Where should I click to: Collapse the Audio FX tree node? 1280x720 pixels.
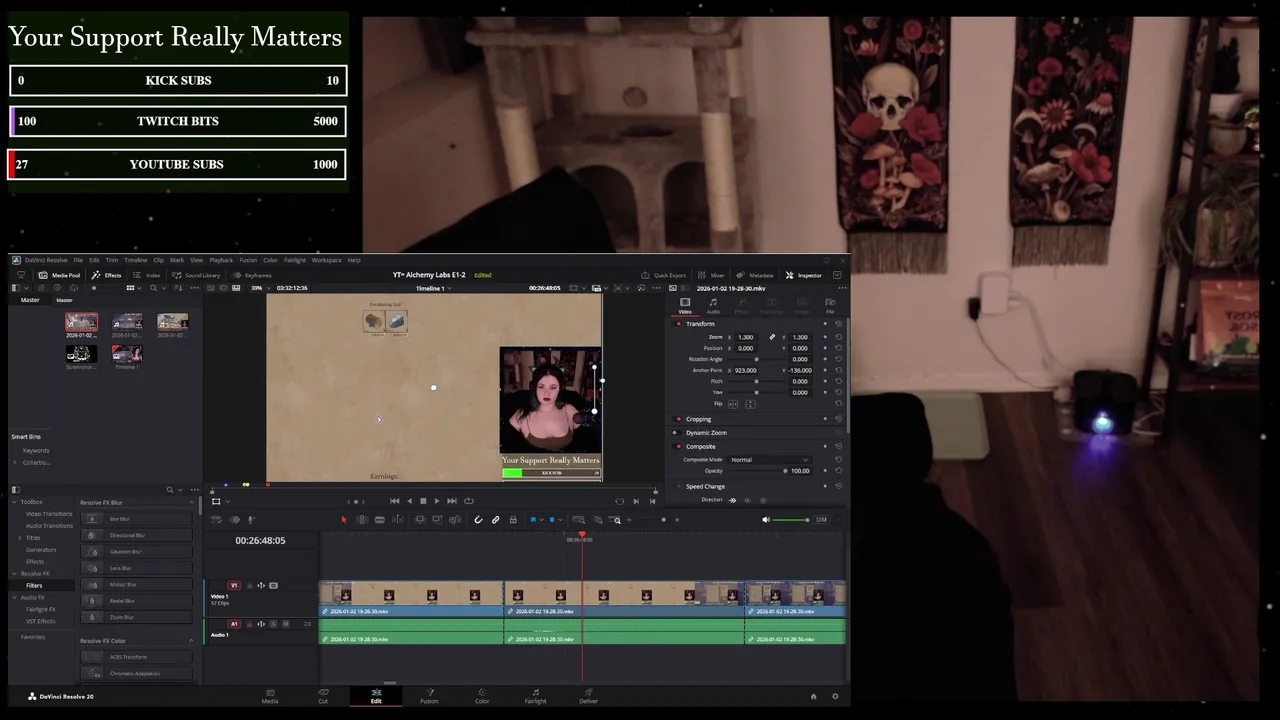click(x=16, y=597)
